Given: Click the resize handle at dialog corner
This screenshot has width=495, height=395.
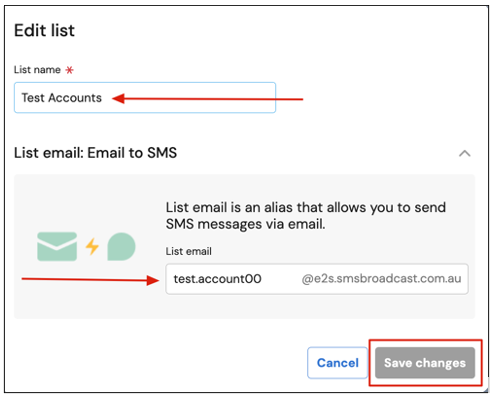Looking at the screenshot, I should click(x=486, y=390).
